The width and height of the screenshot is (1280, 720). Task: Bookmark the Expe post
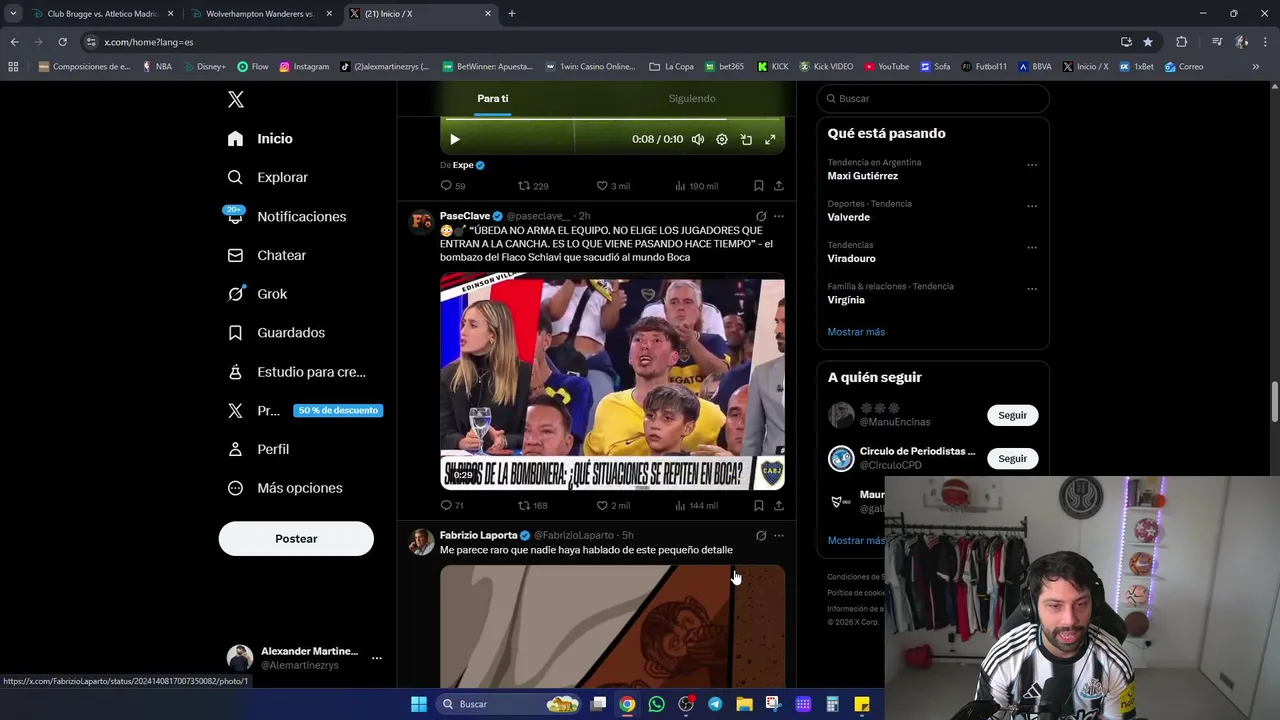[759, 186]
